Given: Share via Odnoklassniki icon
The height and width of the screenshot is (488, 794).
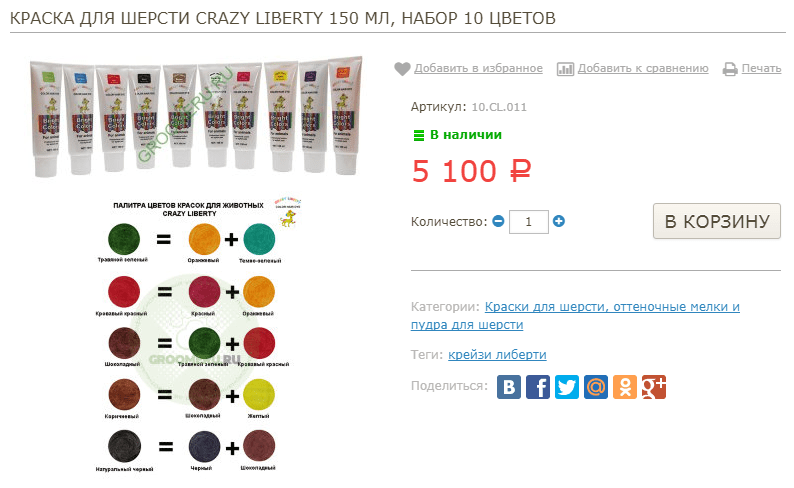Looking at the screenshot, I should (x=625, y=387).
